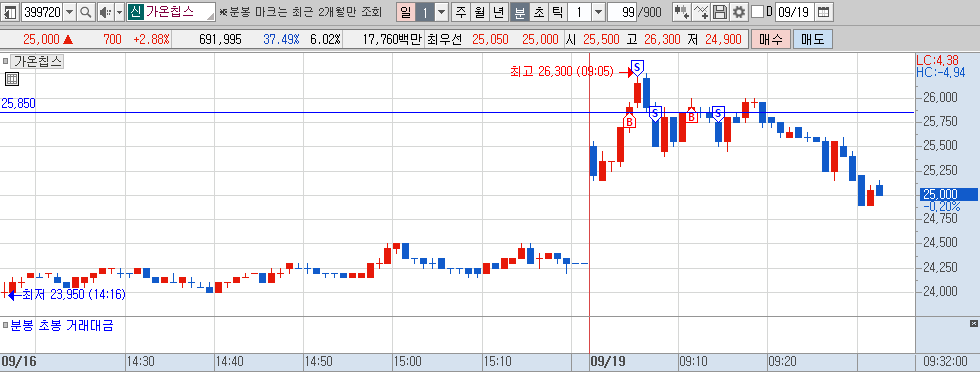Click the low price 24,900
Screen dimensions: 980x372
coord(722,39)
